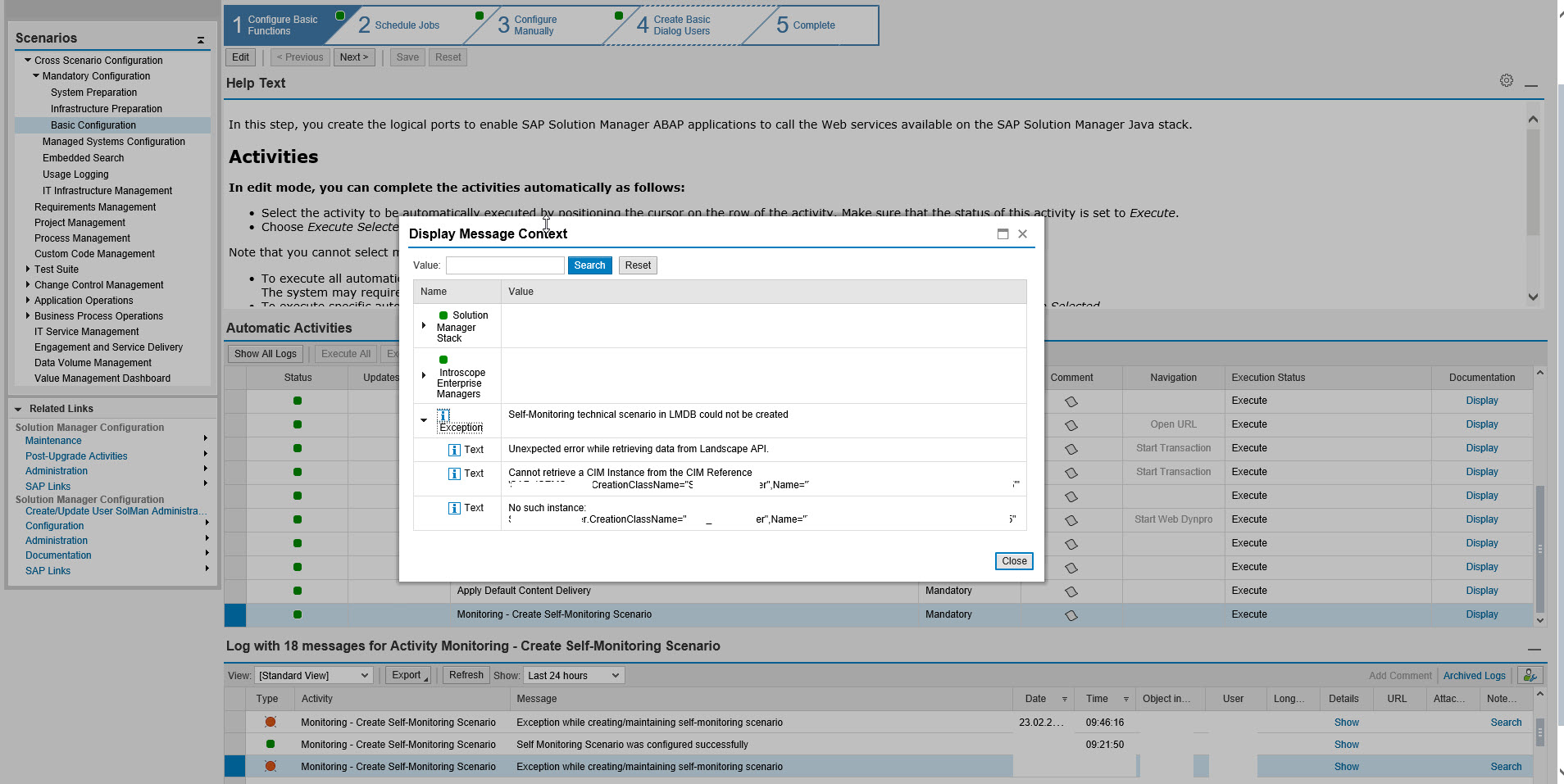Select Embedded Search tree item
Viewport: 1564px width, 784px height.
click(x=84, y=158)
